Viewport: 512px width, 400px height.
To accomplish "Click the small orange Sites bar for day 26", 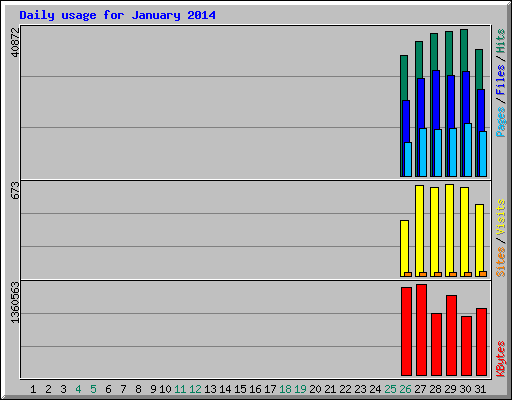I will pyautogui.click(x=408, y=274).
